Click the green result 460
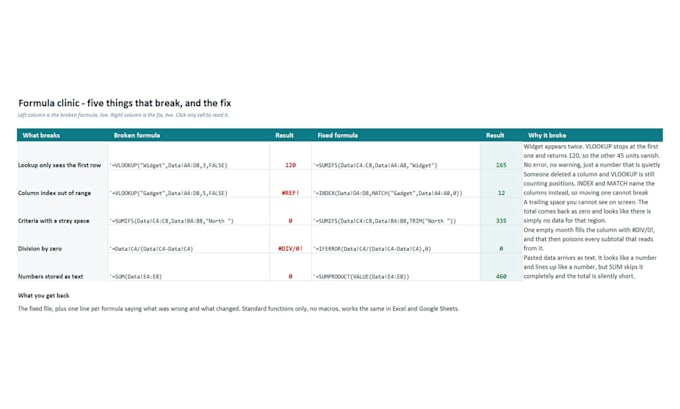The height and width of the screenshot is (409, 680). point(501,276)
